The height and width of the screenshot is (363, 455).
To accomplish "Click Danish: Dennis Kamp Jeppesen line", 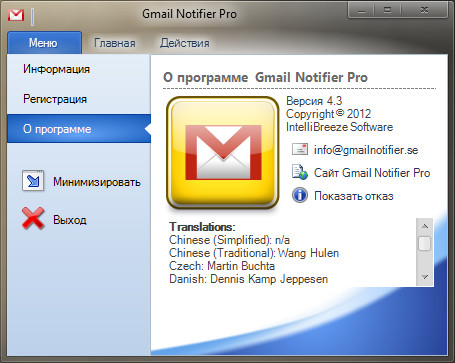I will click(249, 279).
